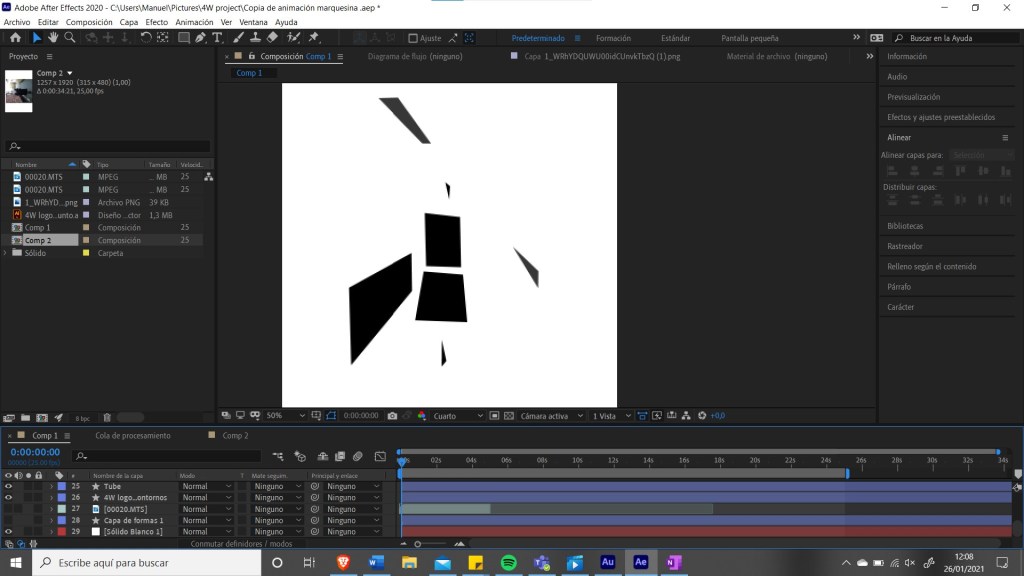Click the red label swatch of layer 29
Viewport: 1024px width, 576px height.
[x=60, y=532]
